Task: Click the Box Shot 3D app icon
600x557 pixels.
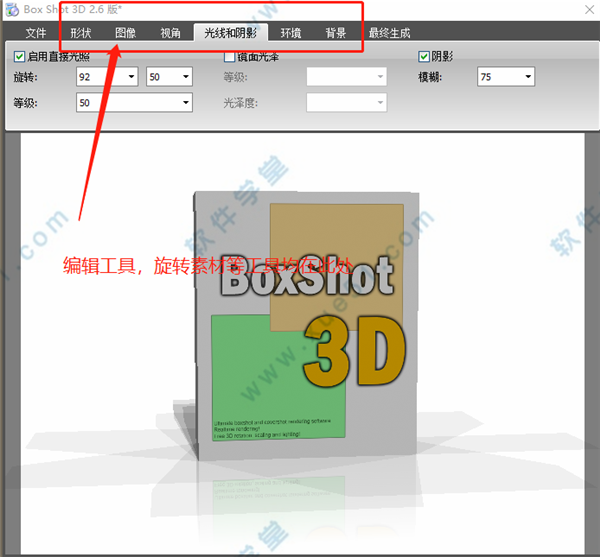Action: (x=12, y=10)
